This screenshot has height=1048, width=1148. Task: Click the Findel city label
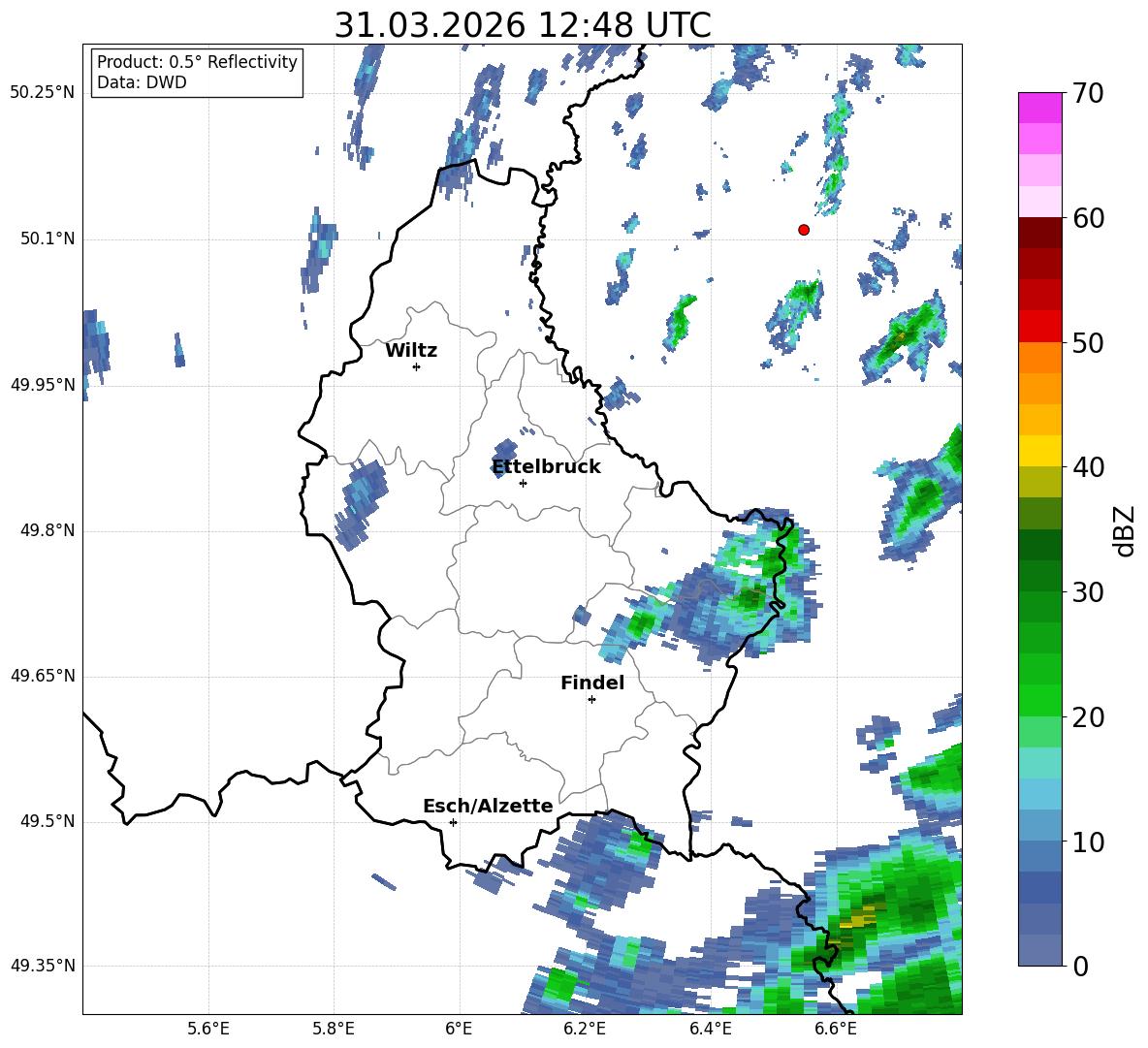point(592,683)
